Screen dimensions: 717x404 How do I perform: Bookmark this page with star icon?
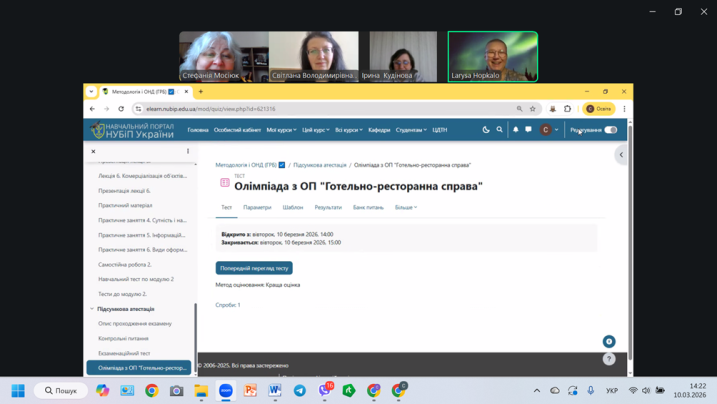pyautogui.click(x=533, y=109)
